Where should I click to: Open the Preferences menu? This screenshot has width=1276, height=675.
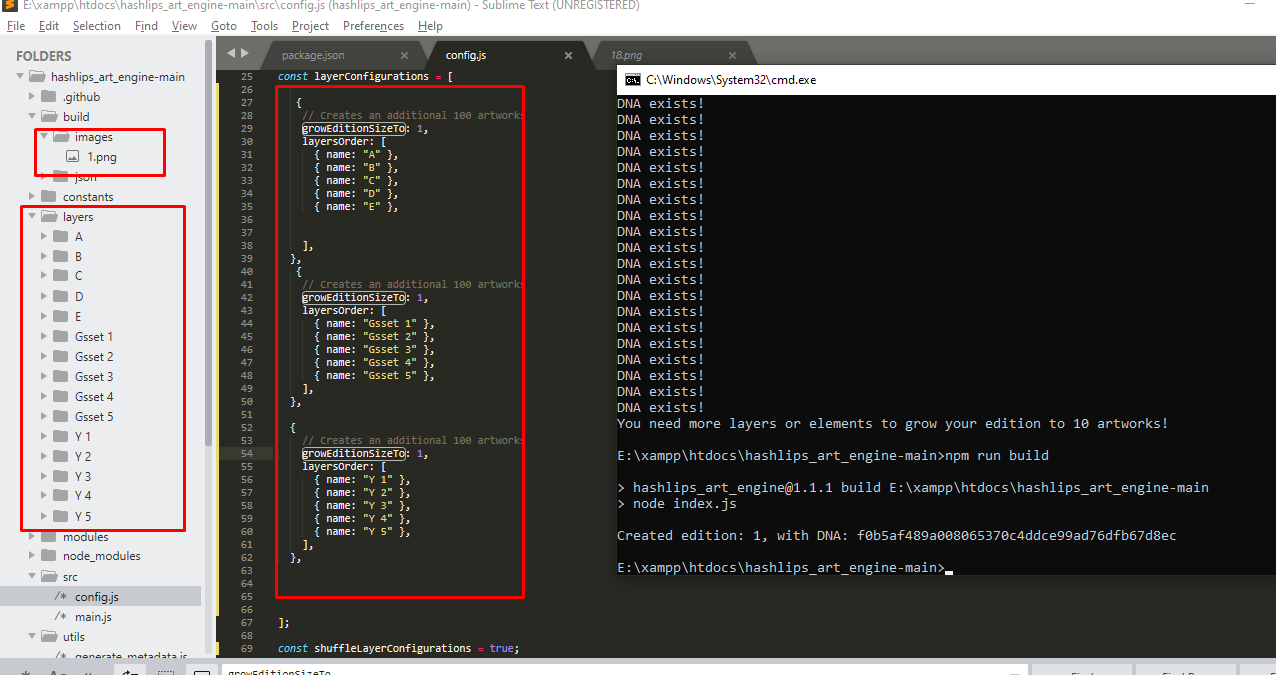(x=373, y=26)
